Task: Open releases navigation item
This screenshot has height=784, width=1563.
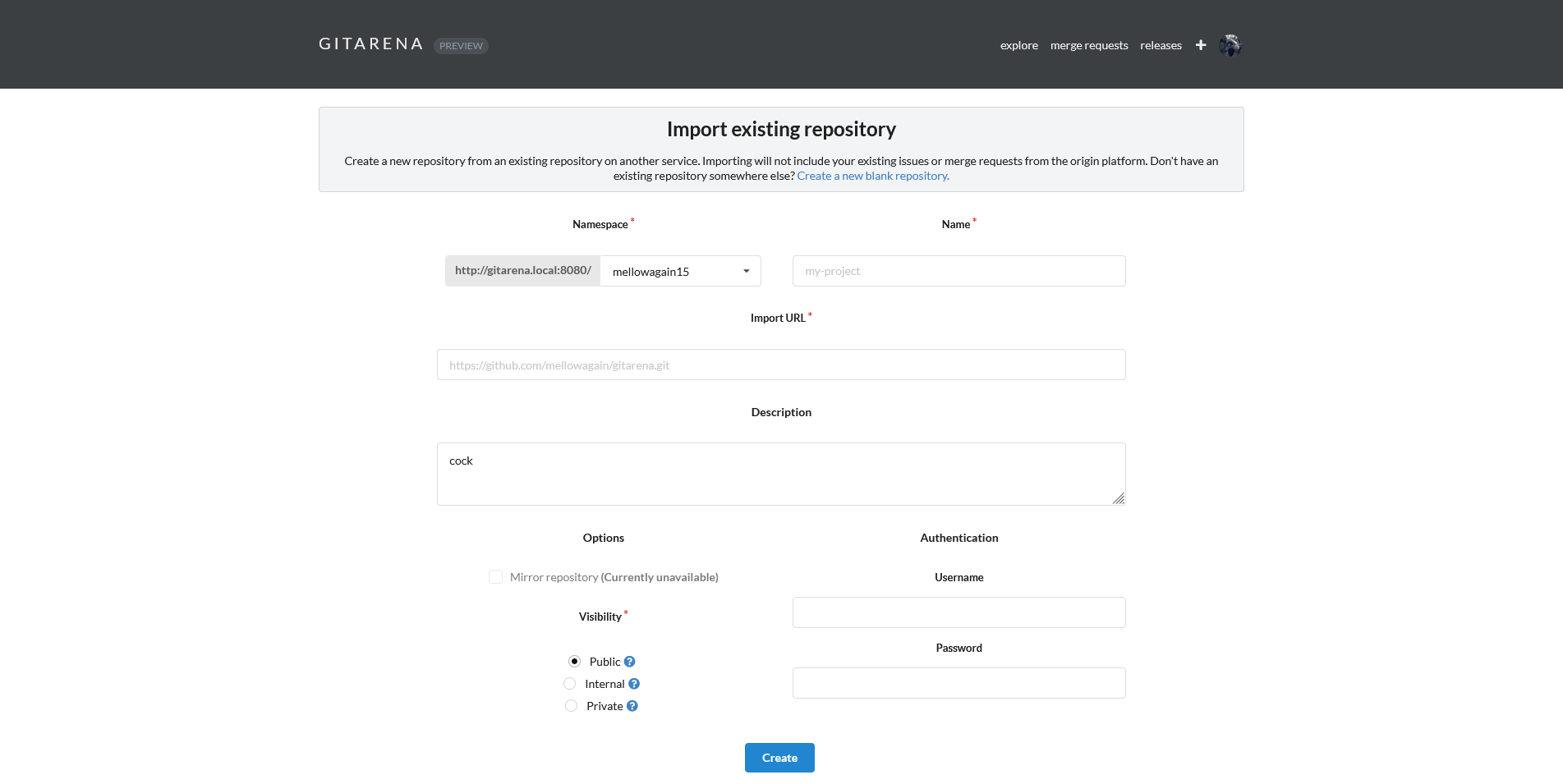Action: point(1161,45)
